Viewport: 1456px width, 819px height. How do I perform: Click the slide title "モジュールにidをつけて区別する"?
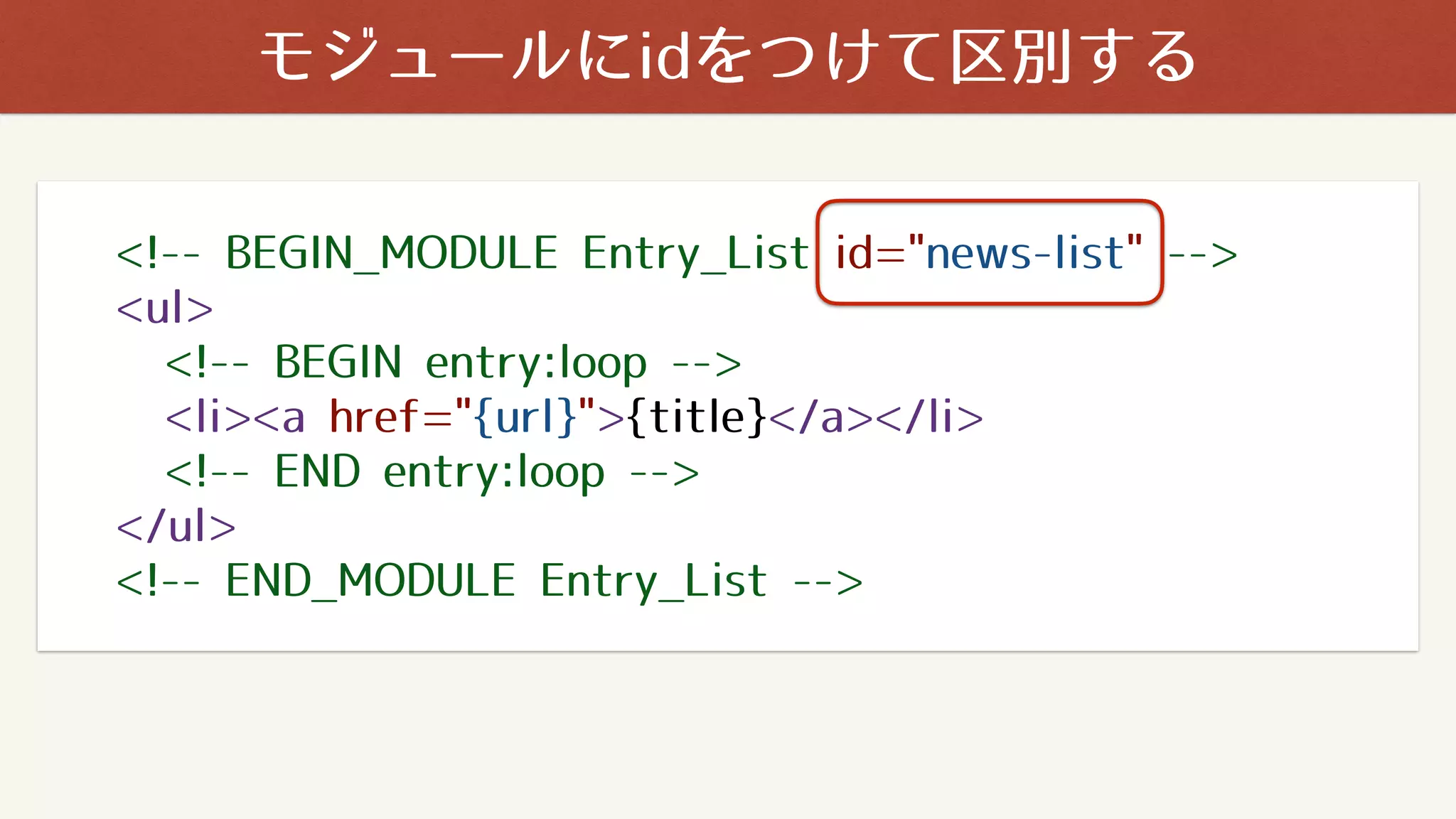728,56
